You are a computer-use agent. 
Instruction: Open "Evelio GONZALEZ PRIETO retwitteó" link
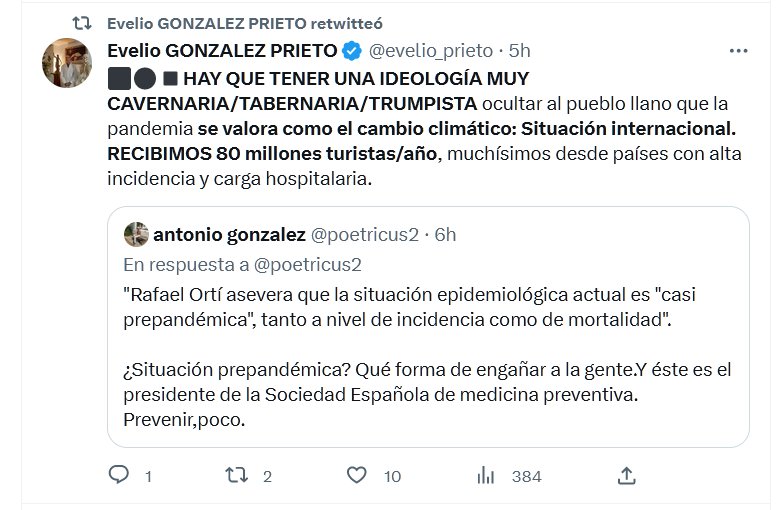pos(244,22)
